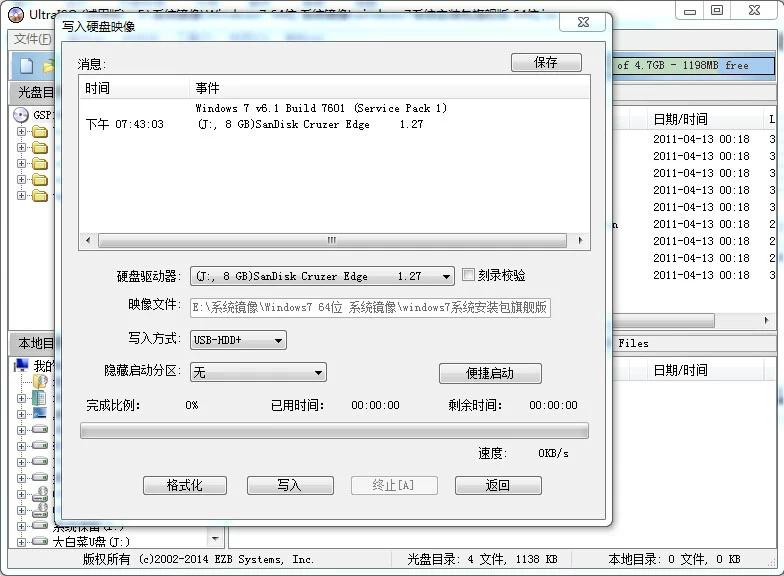Click the '0%' completion value
The height and width of the screenshot is (576, 784).
click(x=192, y=405)
